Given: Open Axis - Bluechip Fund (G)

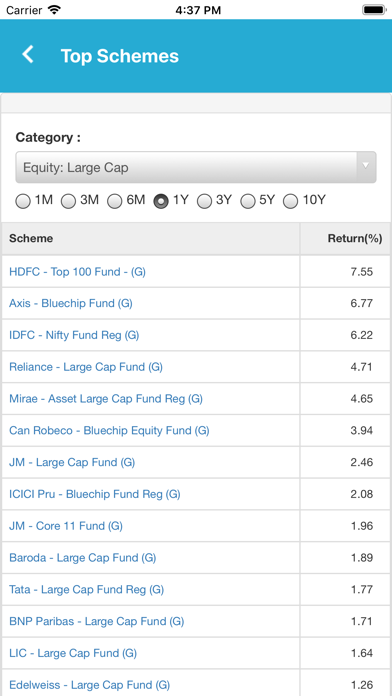Looking at the screenshot, I should coord(71,304).
